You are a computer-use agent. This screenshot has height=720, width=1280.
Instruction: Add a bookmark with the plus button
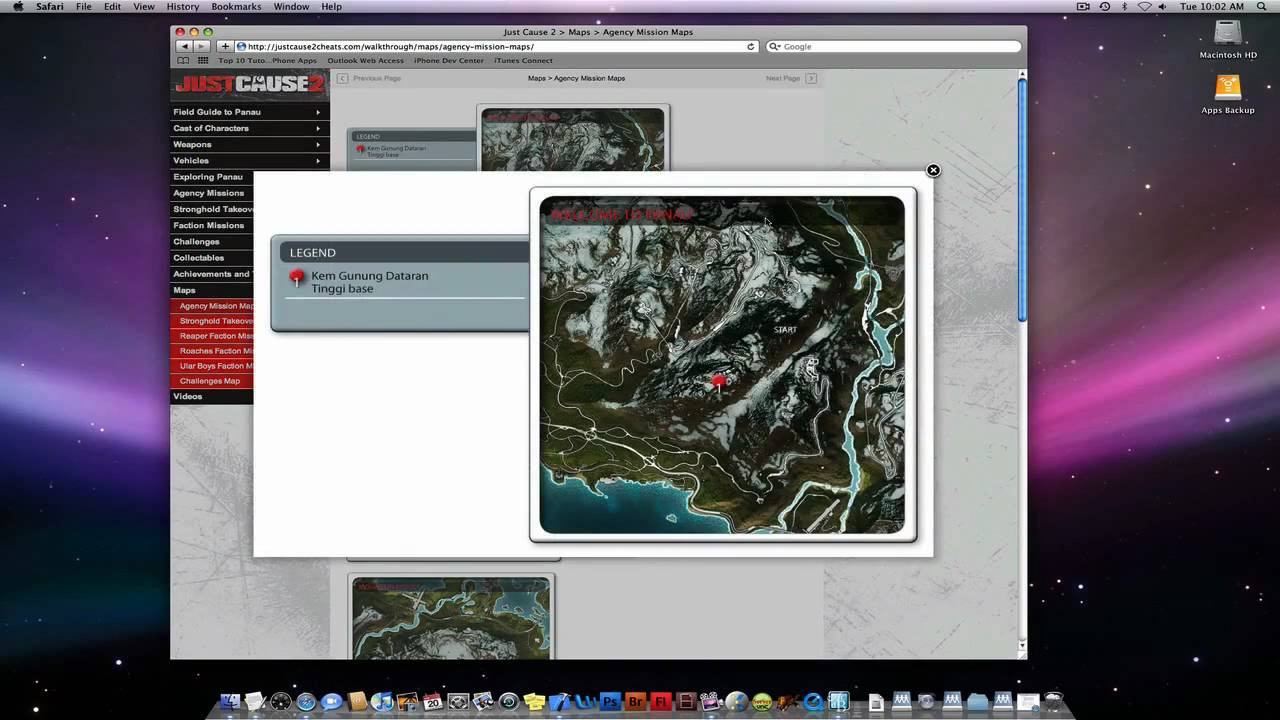pos(225,46)
